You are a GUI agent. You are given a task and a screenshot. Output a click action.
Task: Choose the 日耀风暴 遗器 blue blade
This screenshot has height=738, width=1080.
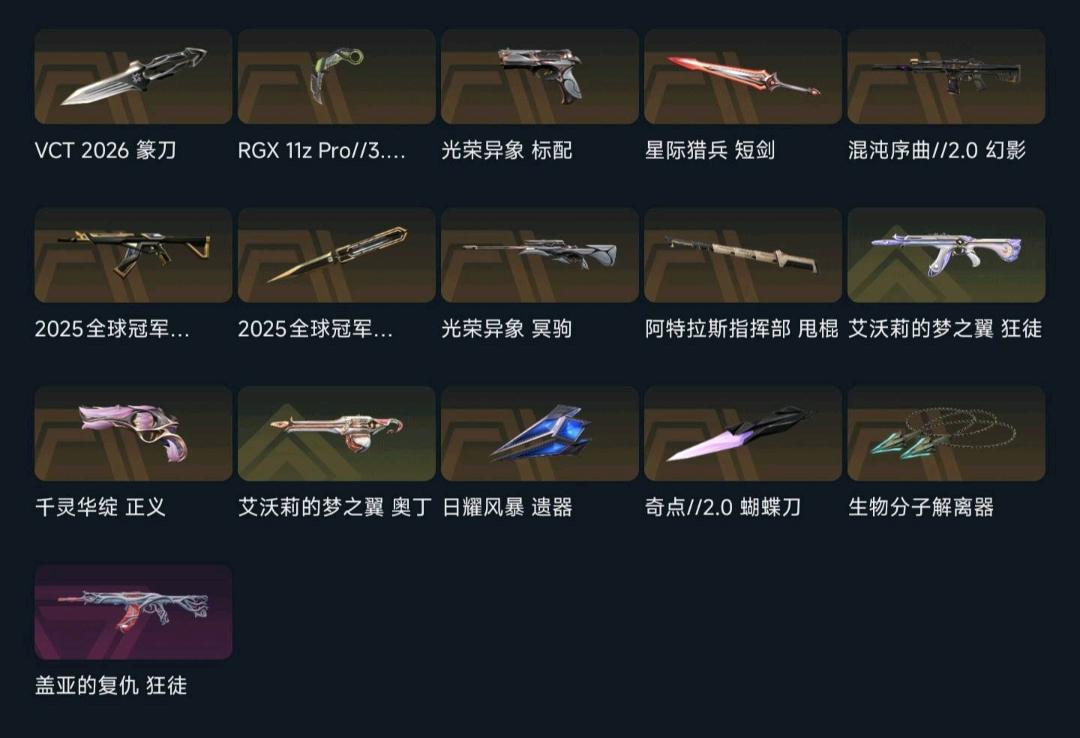point(539,433)
